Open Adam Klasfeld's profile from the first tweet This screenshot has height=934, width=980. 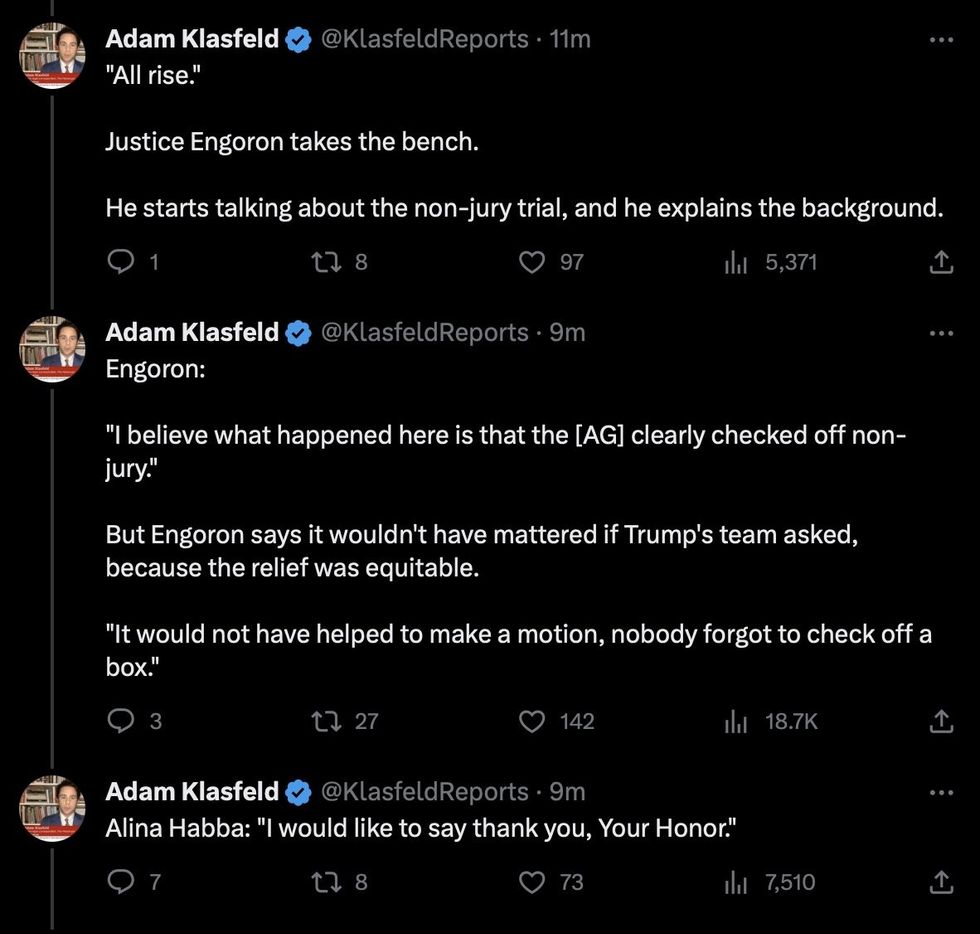(x=192, y=39)
